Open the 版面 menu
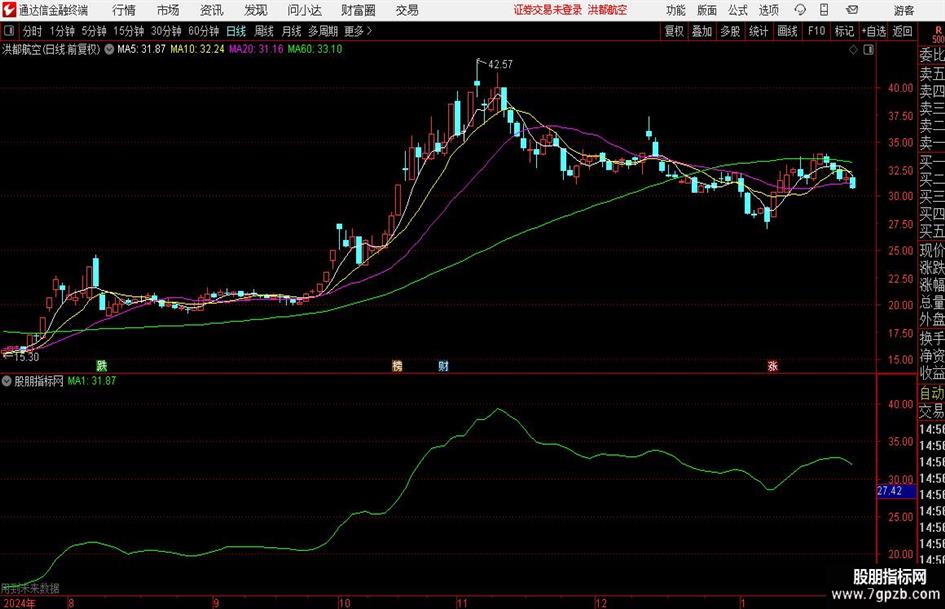945x609 pixels. click(x=707, y=10)
